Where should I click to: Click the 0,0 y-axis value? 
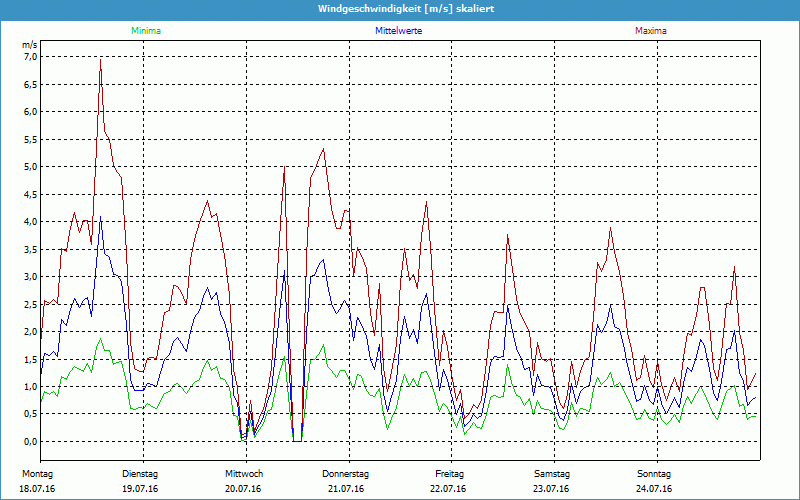(31, 442)
